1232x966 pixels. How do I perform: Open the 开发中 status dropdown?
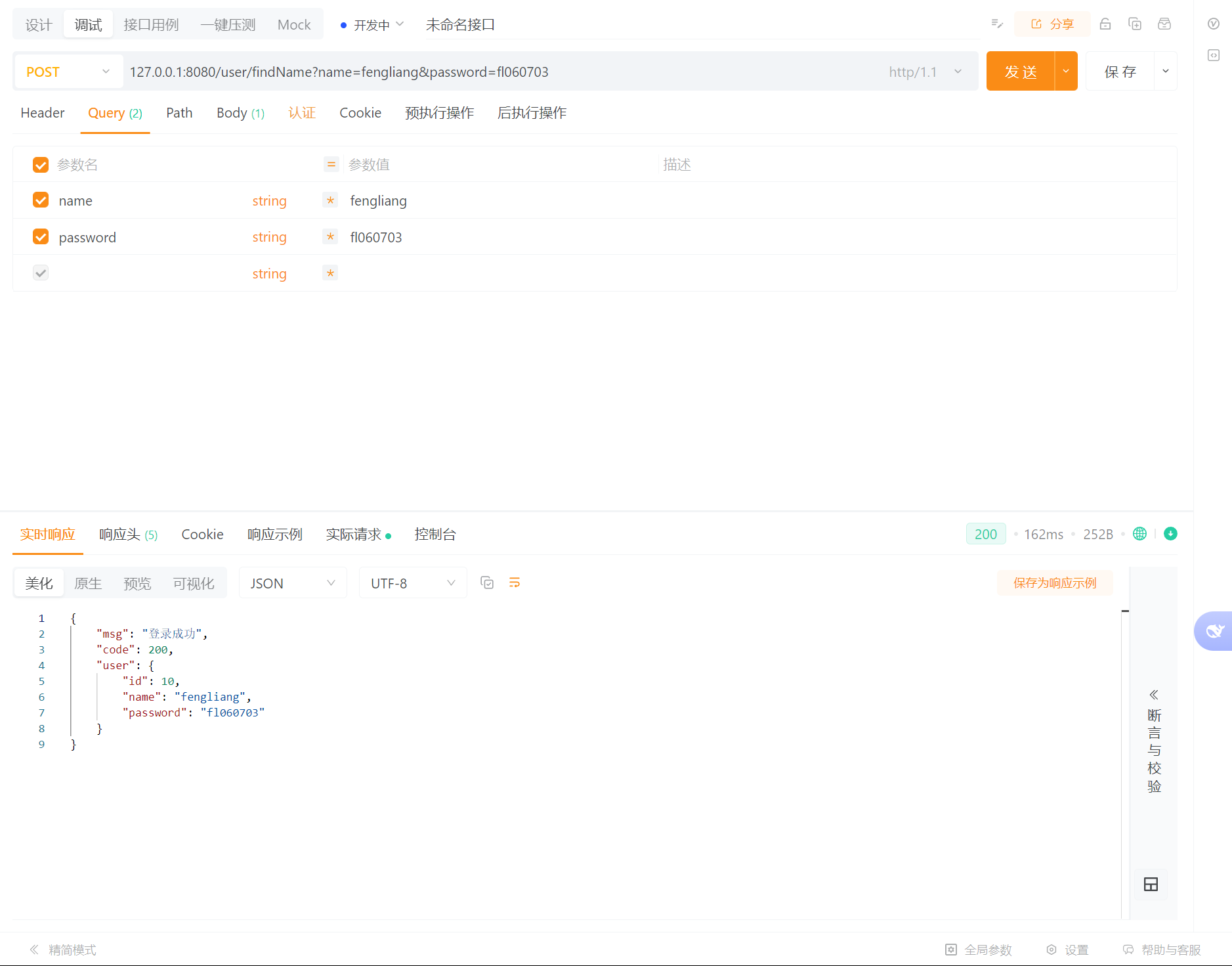(372, 25)
